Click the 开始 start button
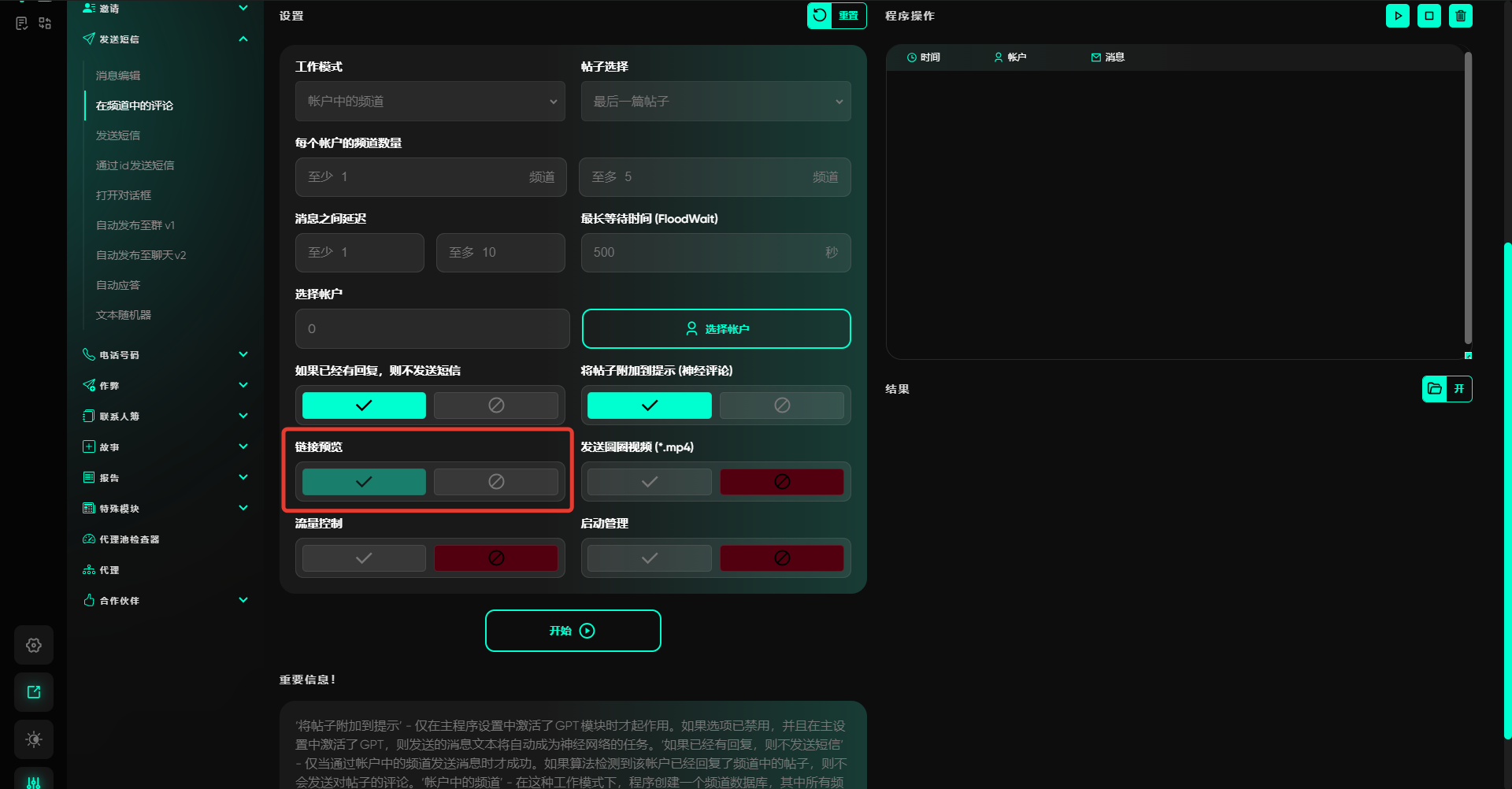1512x789 pixels. coord(573,631)
